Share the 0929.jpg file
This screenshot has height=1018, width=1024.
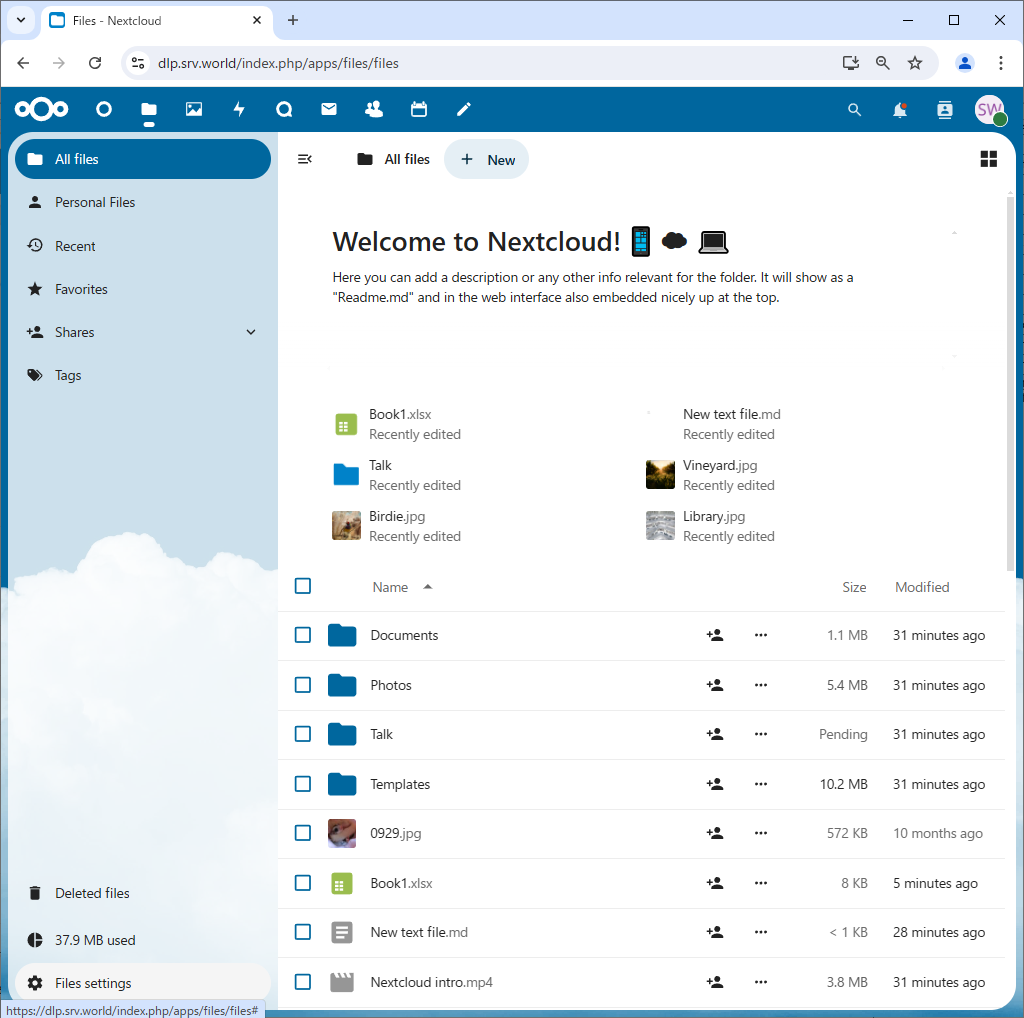coord(715,833)
